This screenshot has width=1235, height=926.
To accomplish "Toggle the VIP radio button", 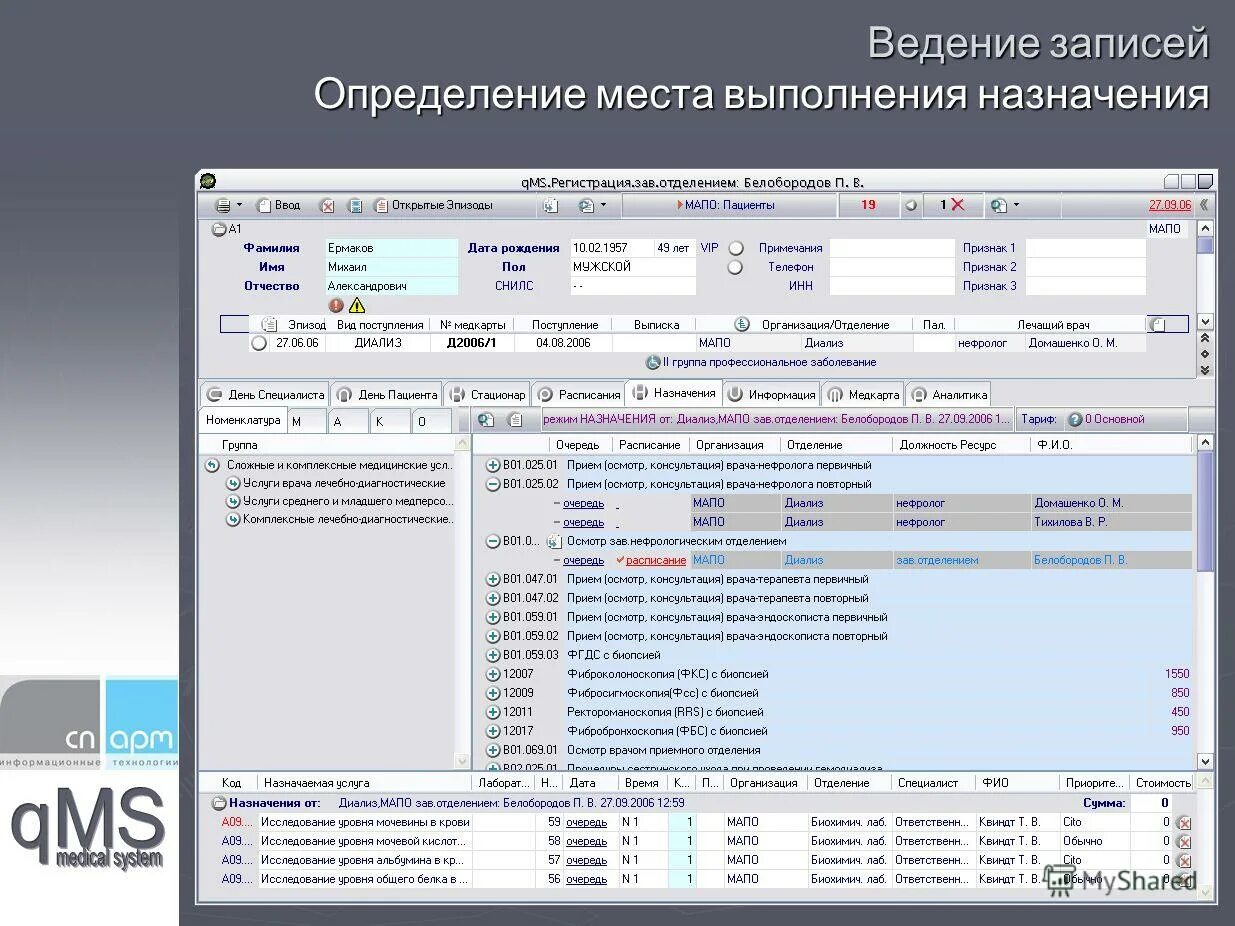I will tap(737, 247).
